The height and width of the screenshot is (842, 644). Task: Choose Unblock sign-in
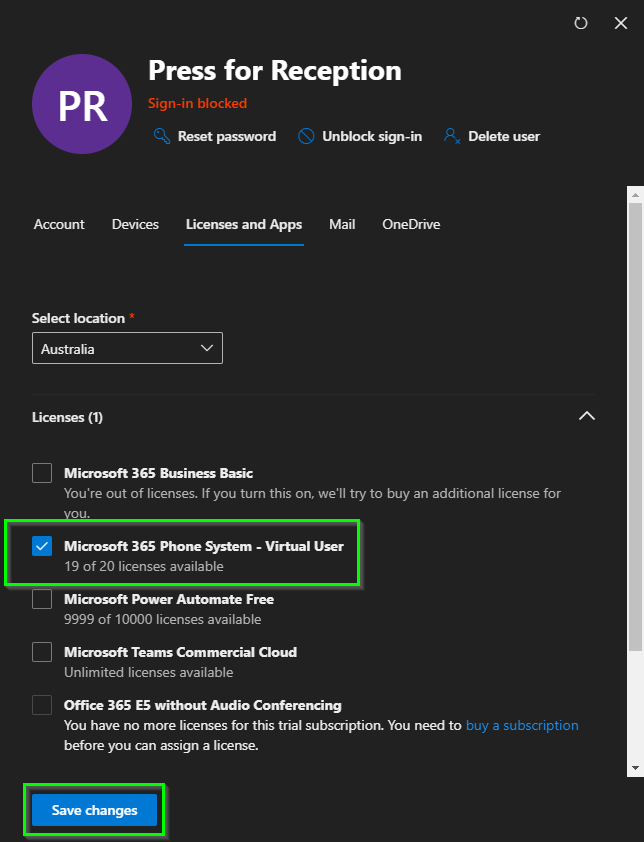372,136
